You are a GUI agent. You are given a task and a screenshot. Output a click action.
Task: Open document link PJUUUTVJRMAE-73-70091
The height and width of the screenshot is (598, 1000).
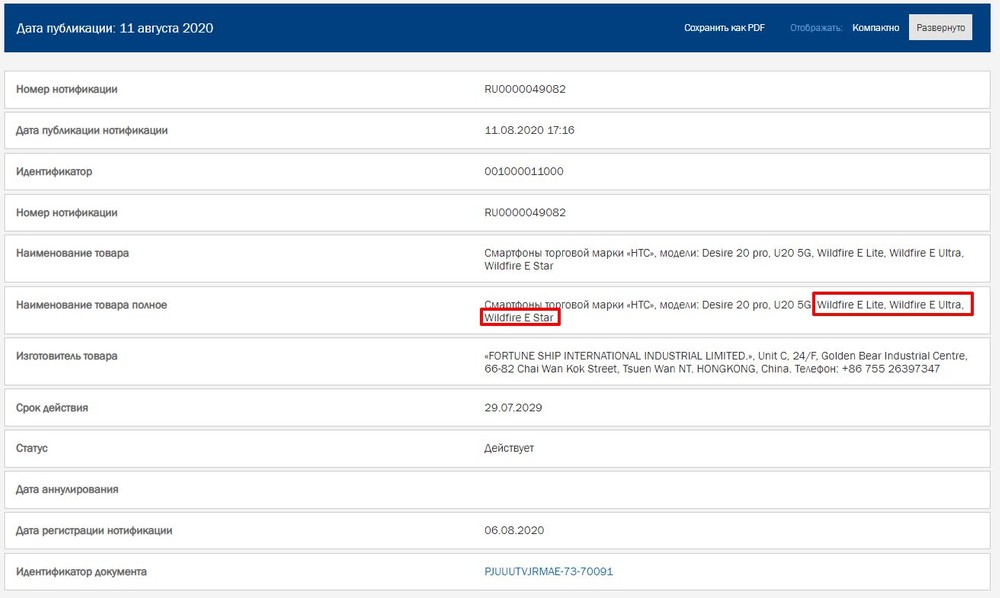548,571
